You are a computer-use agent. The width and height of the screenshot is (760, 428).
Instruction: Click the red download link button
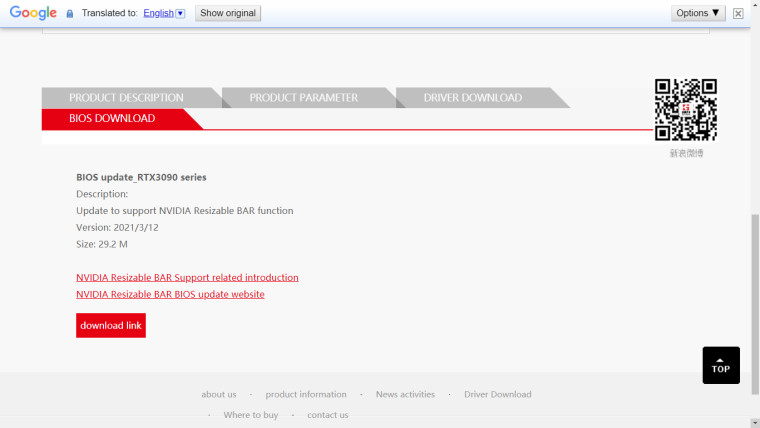(x=111, y=325)
